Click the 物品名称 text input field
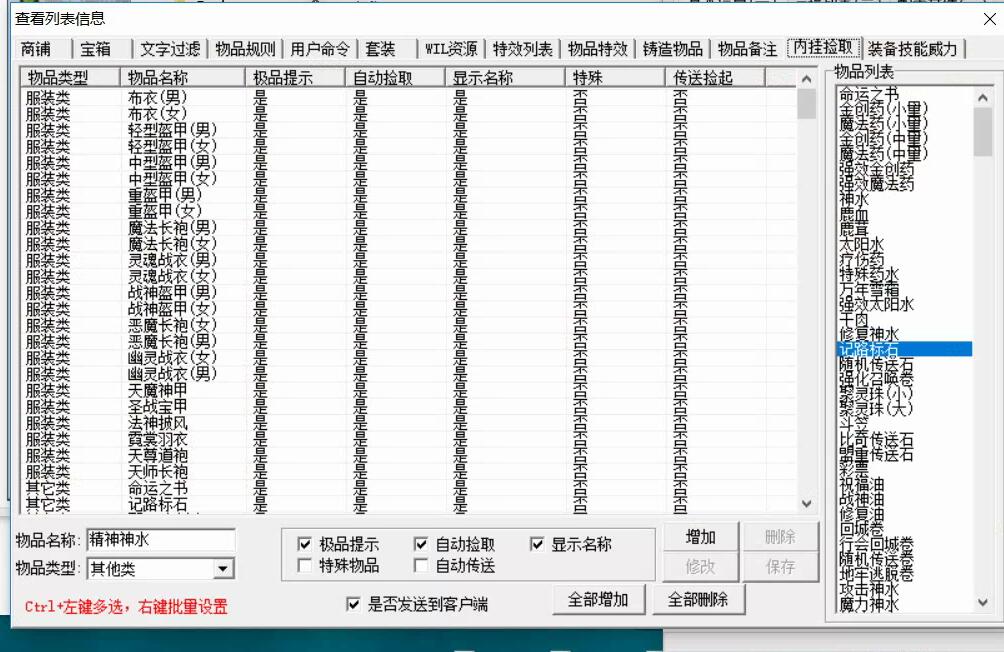 point(161,540)
